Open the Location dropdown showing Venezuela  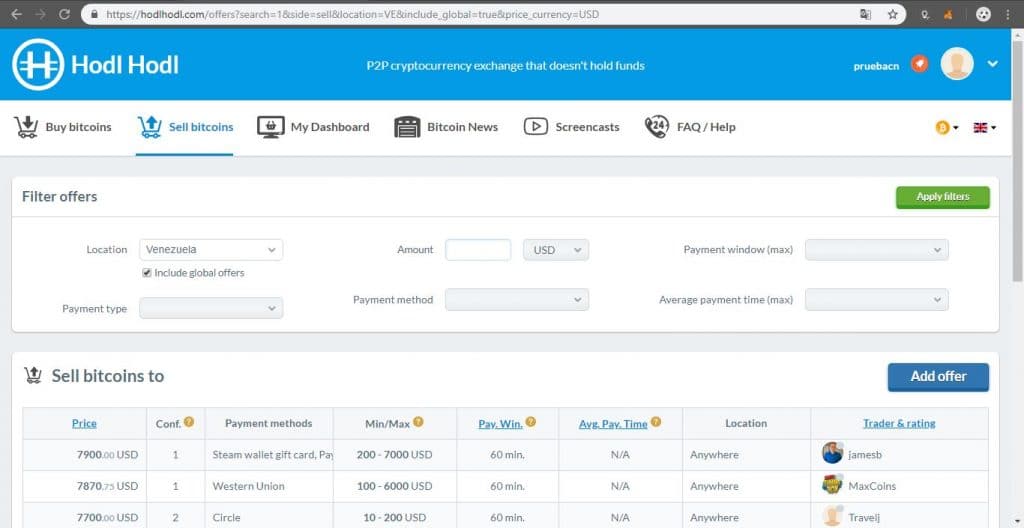pyautogui.click(x=211, y=250)
